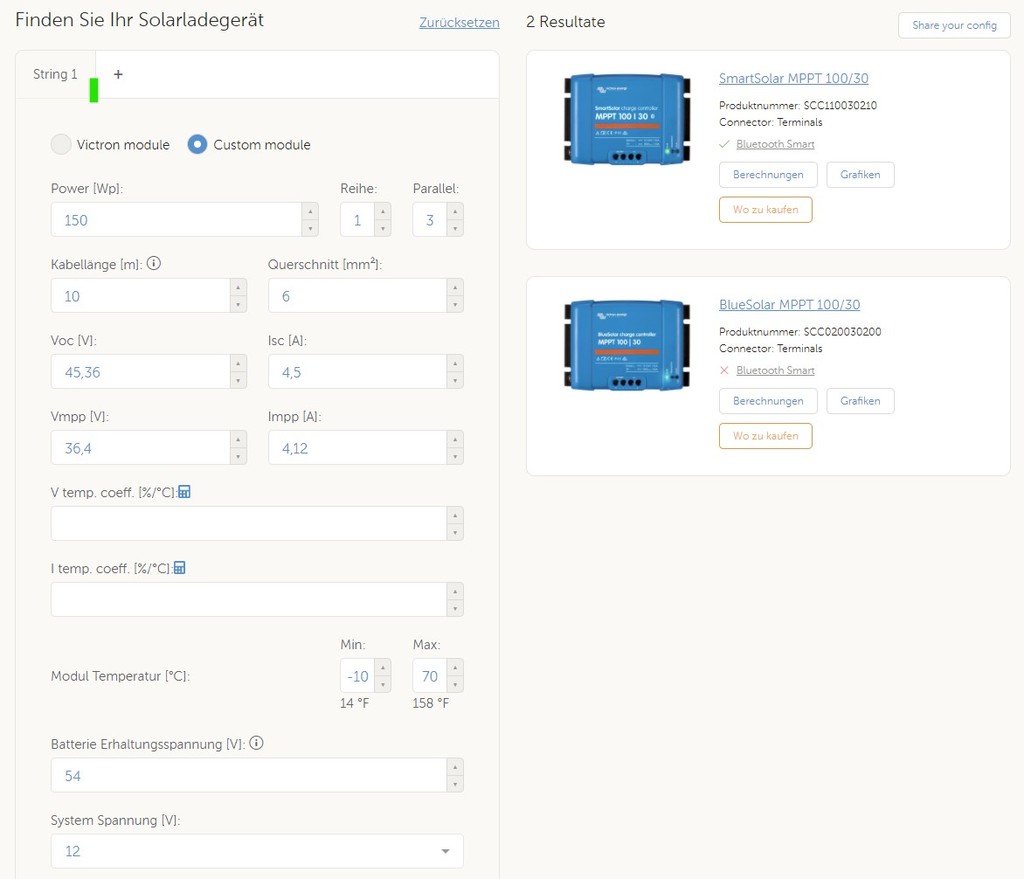This screenshot has height=879, width=1024.
Task: Decrease Isc current with down arrow
Action: [x=455, y=380]
